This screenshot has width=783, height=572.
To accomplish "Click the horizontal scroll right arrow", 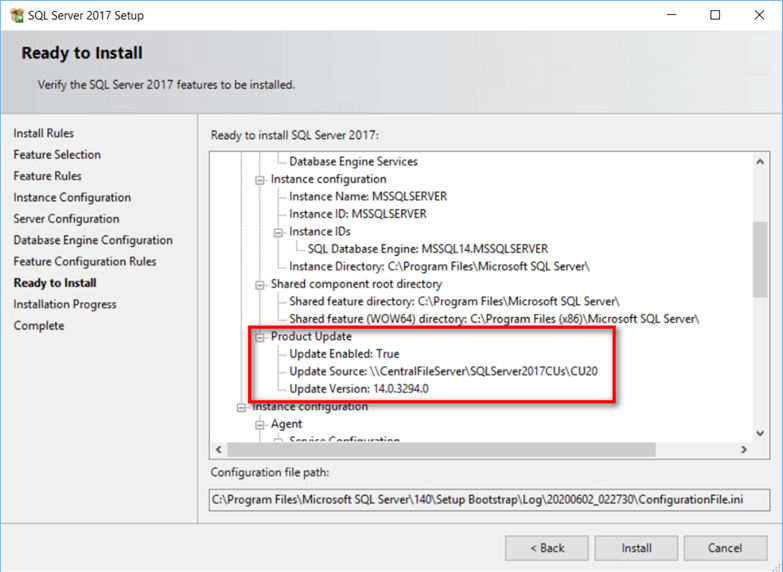I will 744,450.
